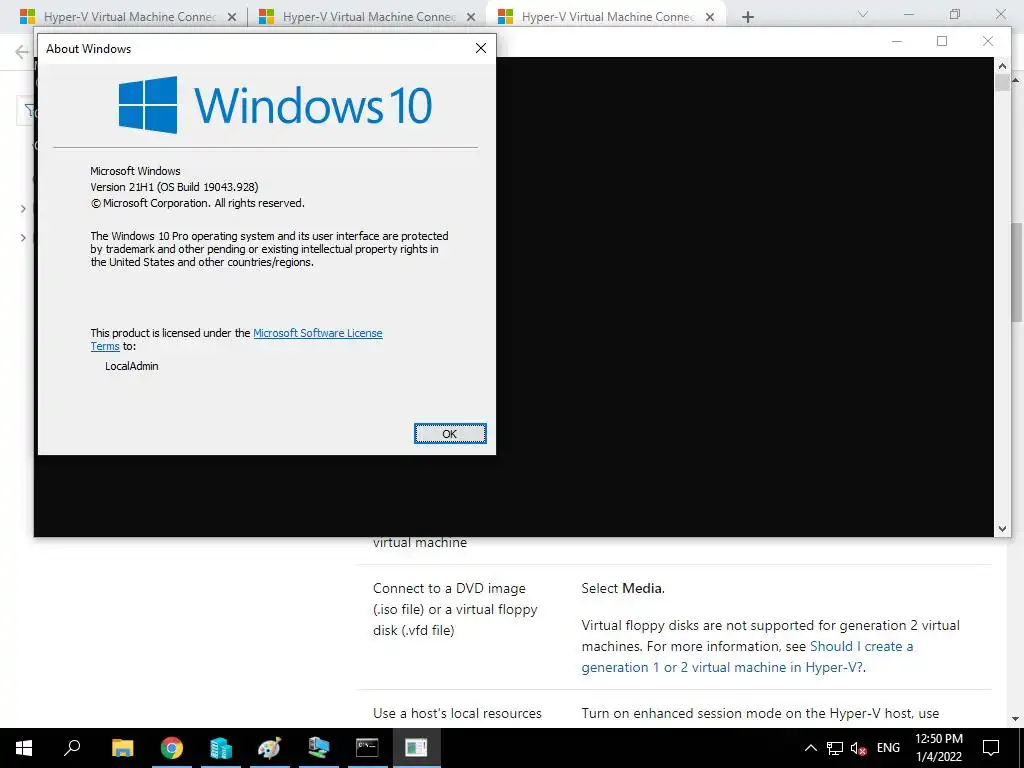Image resolution: width=1024 pixels, height=768 pixels.
Task: Open the browser tab search chevron
Action: (863, 14)
